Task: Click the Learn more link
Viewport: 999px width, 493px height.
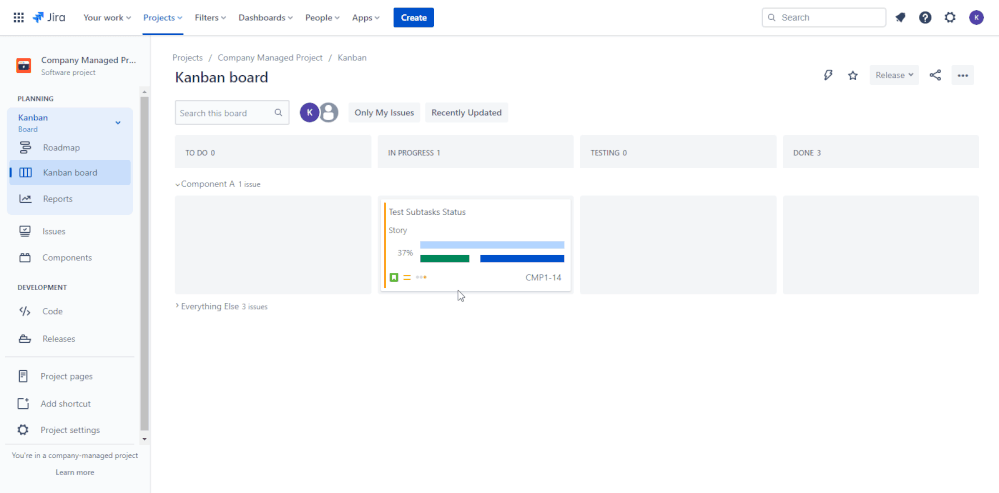Action: tap(75, 473)
